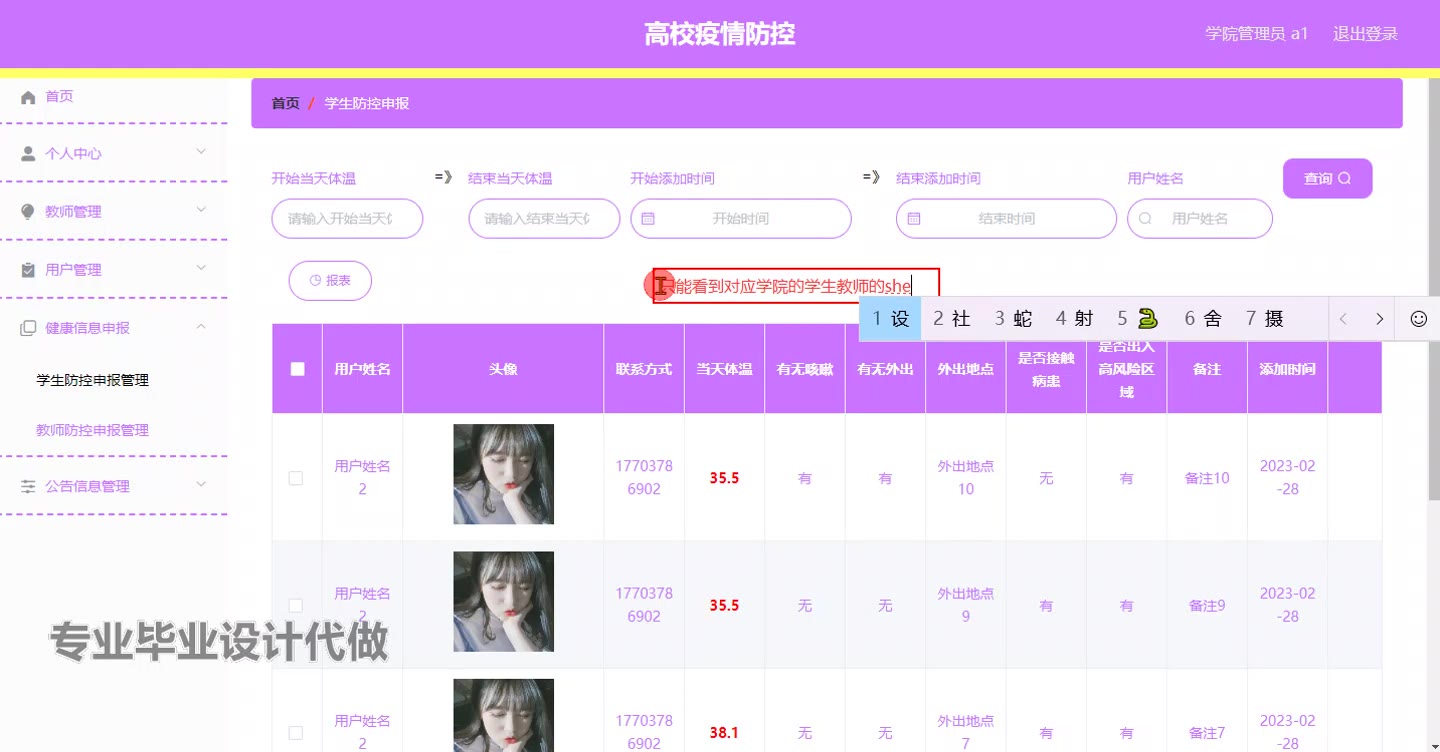Open 学生防控申报管理 submenu item
Screen dimensions: 1440x752
(93, 380)
